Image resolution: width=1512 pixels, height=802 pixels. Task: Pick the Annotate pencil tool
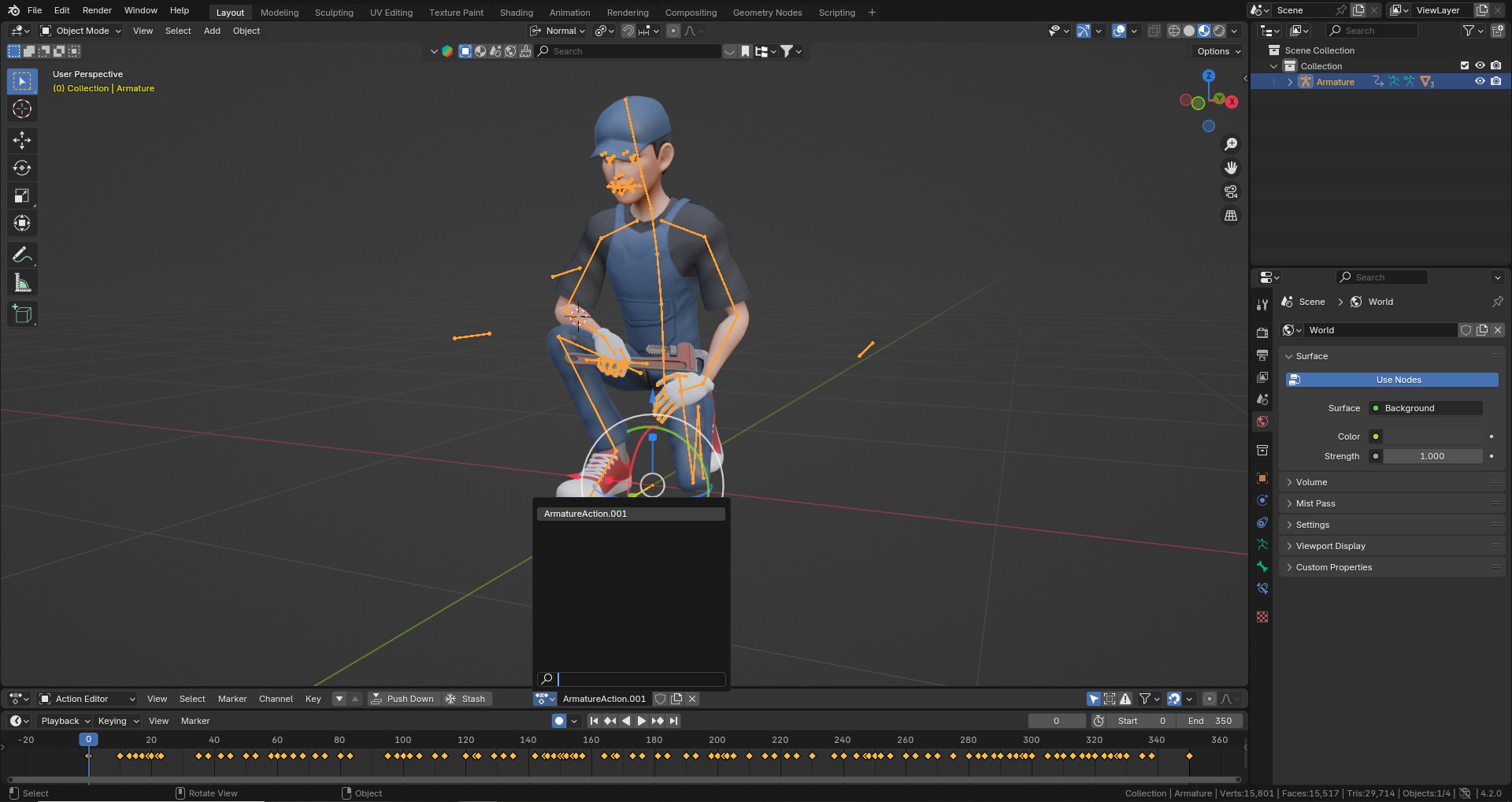(x=22, y=254)
